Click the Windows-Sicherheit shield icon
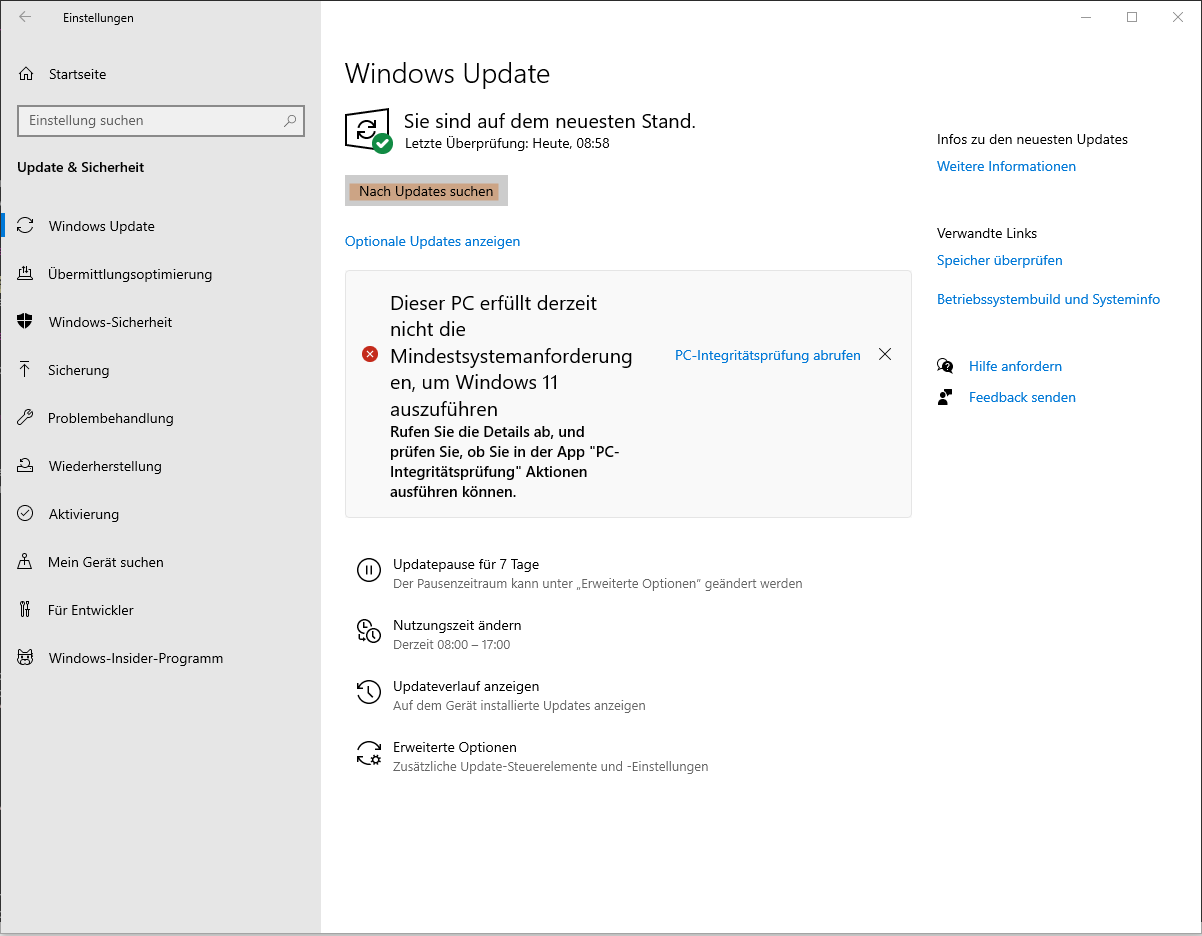Viewport: 1202px width, 936px height. (x=26, y=322)
